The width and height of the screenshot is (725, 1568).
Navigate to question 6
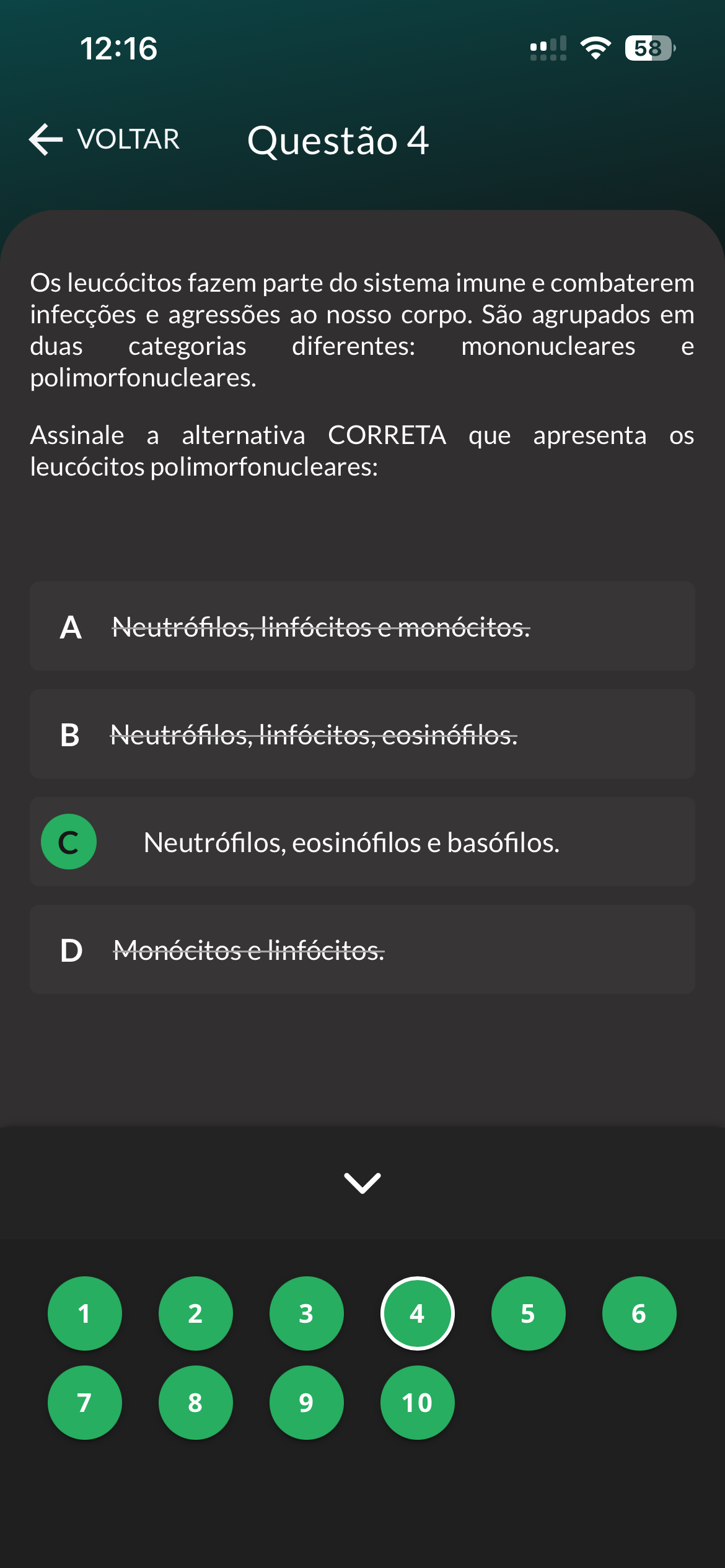pyautogui.click(x=639, y=1313)
